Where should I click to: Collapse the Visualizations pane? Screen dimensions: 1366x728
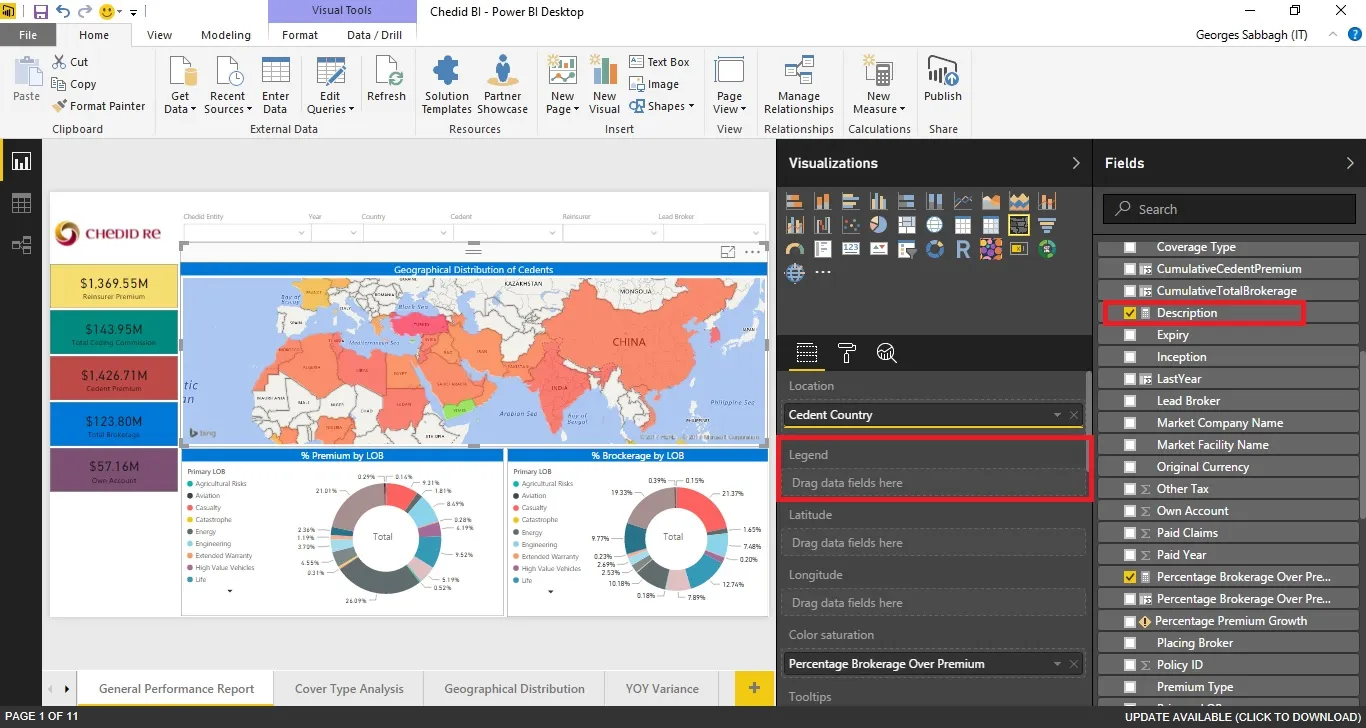tap(1076, 163)
